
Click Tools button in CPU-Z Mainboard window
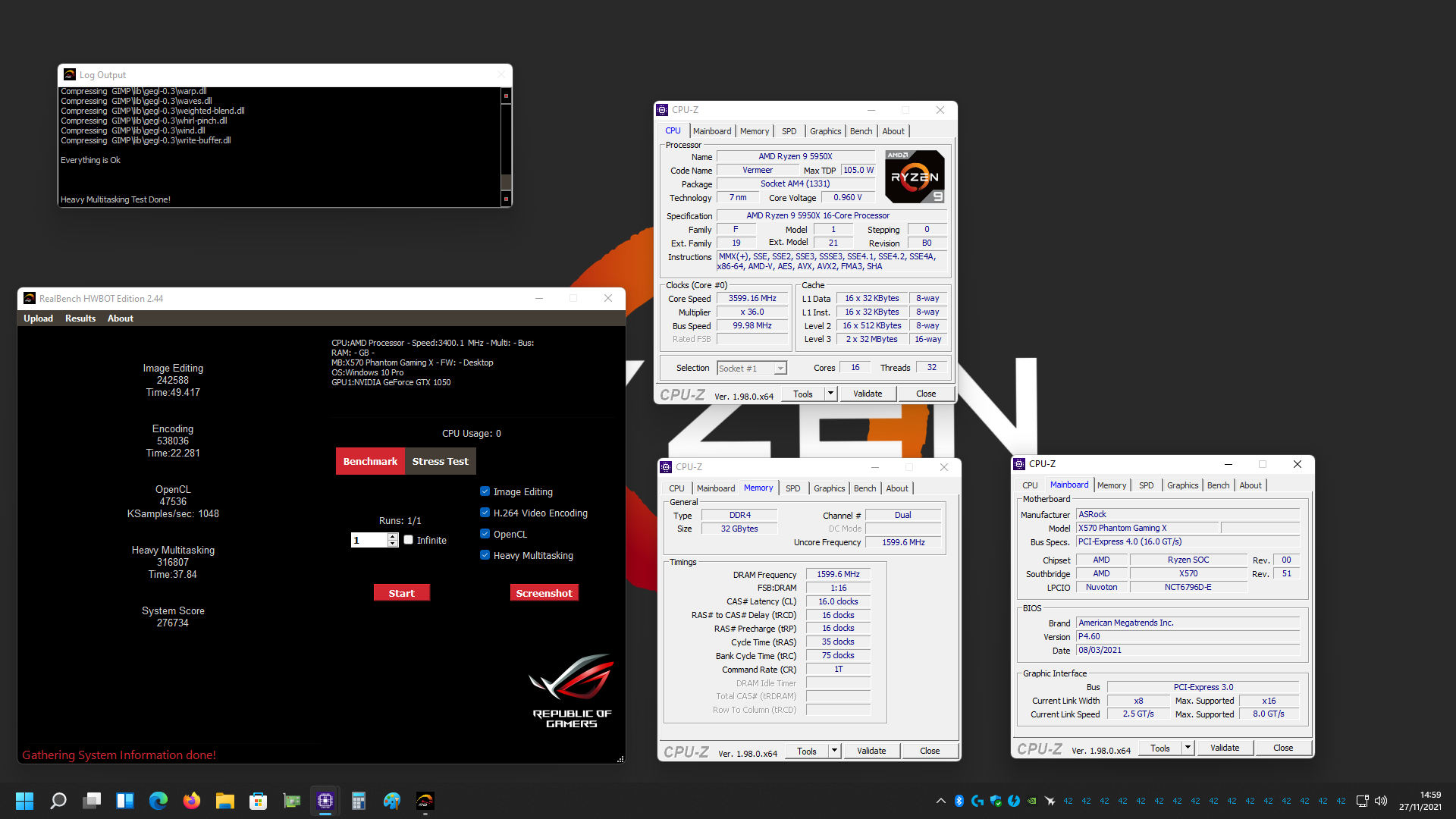point(1160,748)
